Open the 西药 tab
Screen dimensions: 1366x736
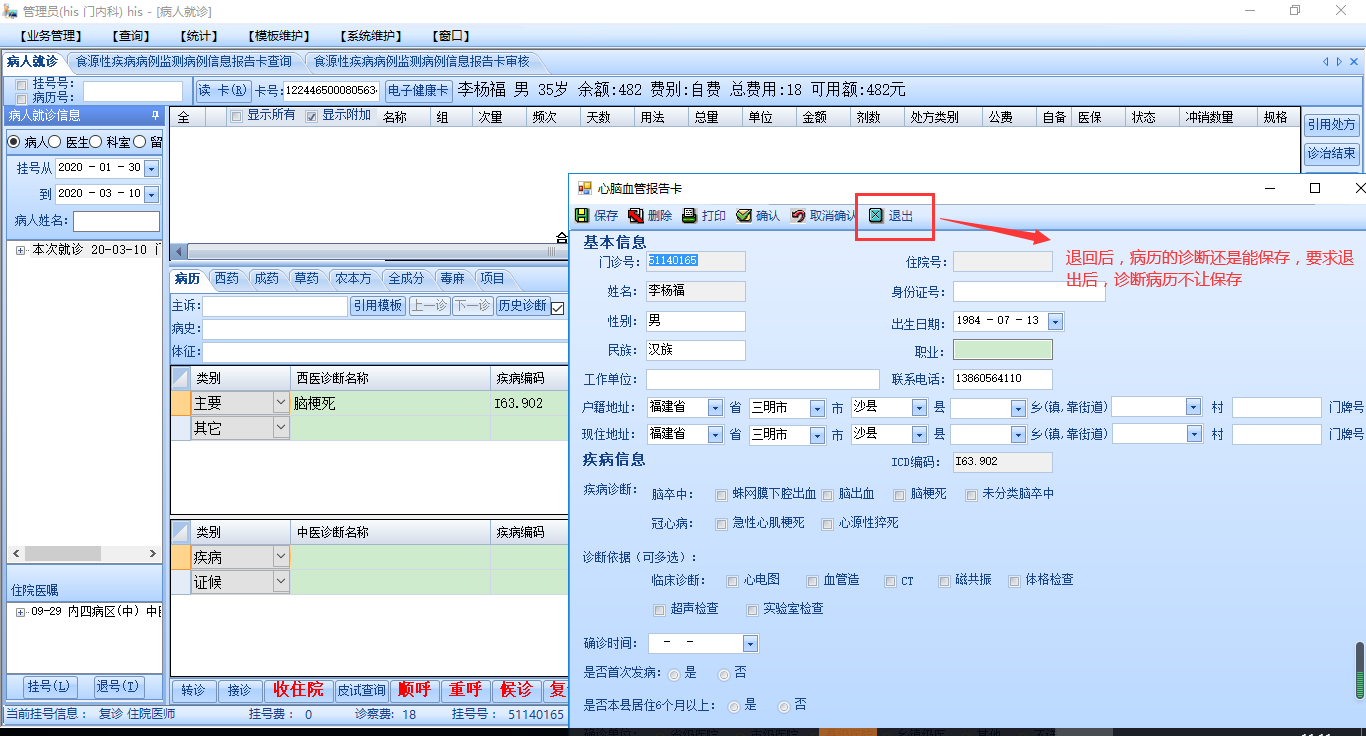tap(227, 279)
